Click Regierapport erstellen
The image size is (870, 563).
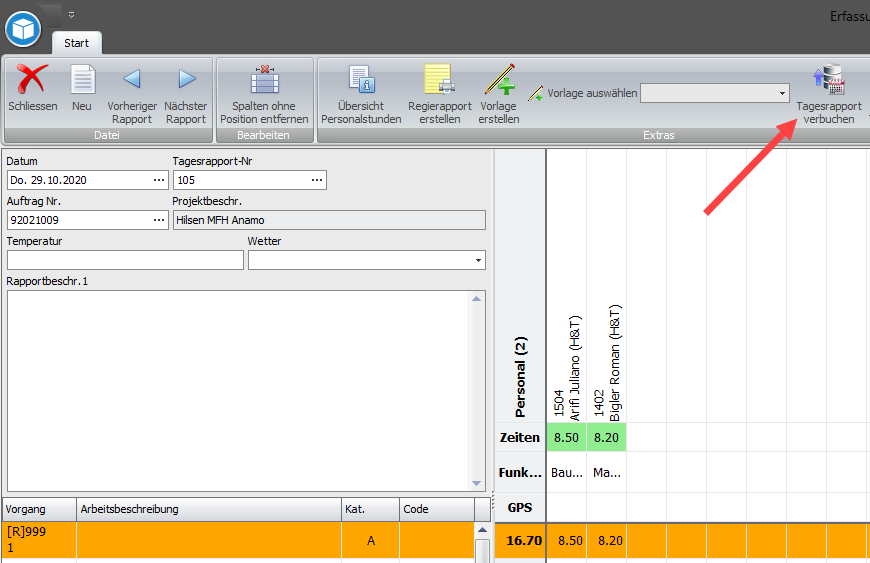[x=439, y=94]
